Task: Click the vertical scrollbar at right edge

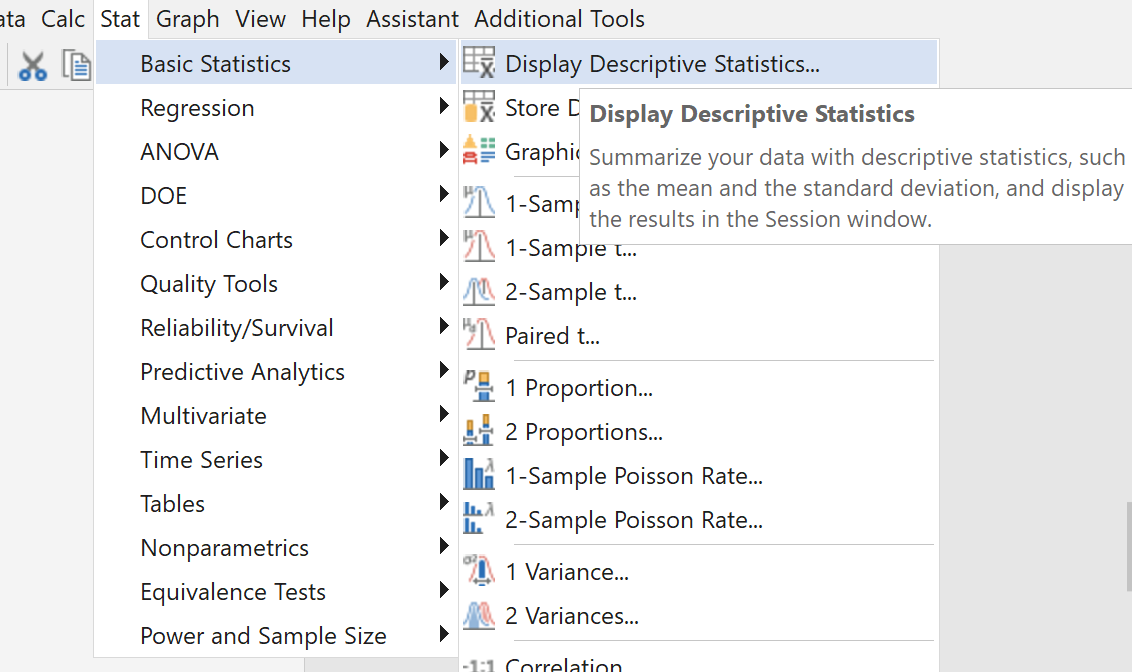Action: [x=1128, y=546]
